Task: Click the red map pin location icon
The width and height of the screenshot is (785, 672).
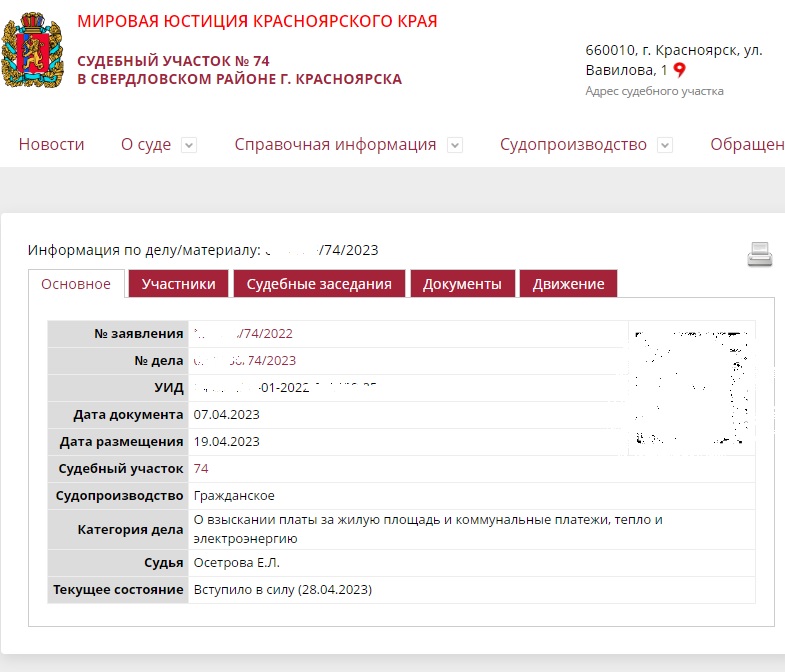Action: coord(679,70)
